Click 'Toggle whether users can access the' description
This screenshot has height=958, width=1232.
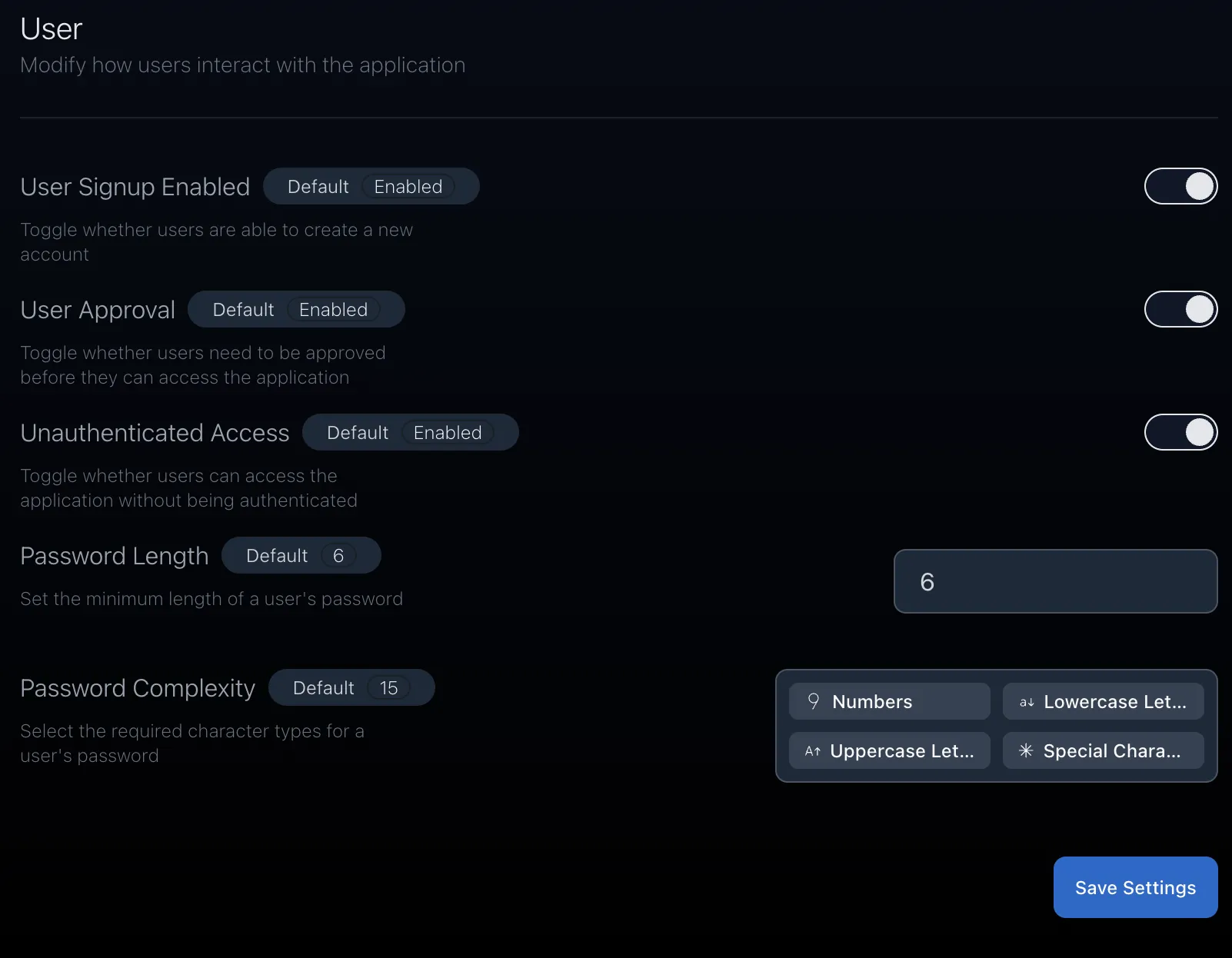pos(189,488)
